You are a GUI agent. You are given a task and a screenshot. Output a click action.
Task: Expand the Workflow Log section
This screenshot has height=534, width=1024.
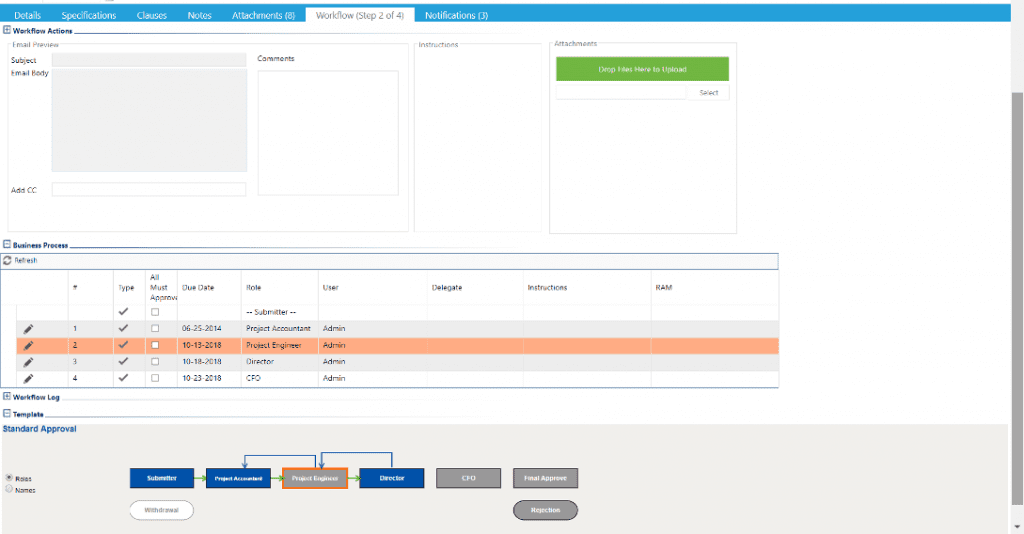point(7,396)
